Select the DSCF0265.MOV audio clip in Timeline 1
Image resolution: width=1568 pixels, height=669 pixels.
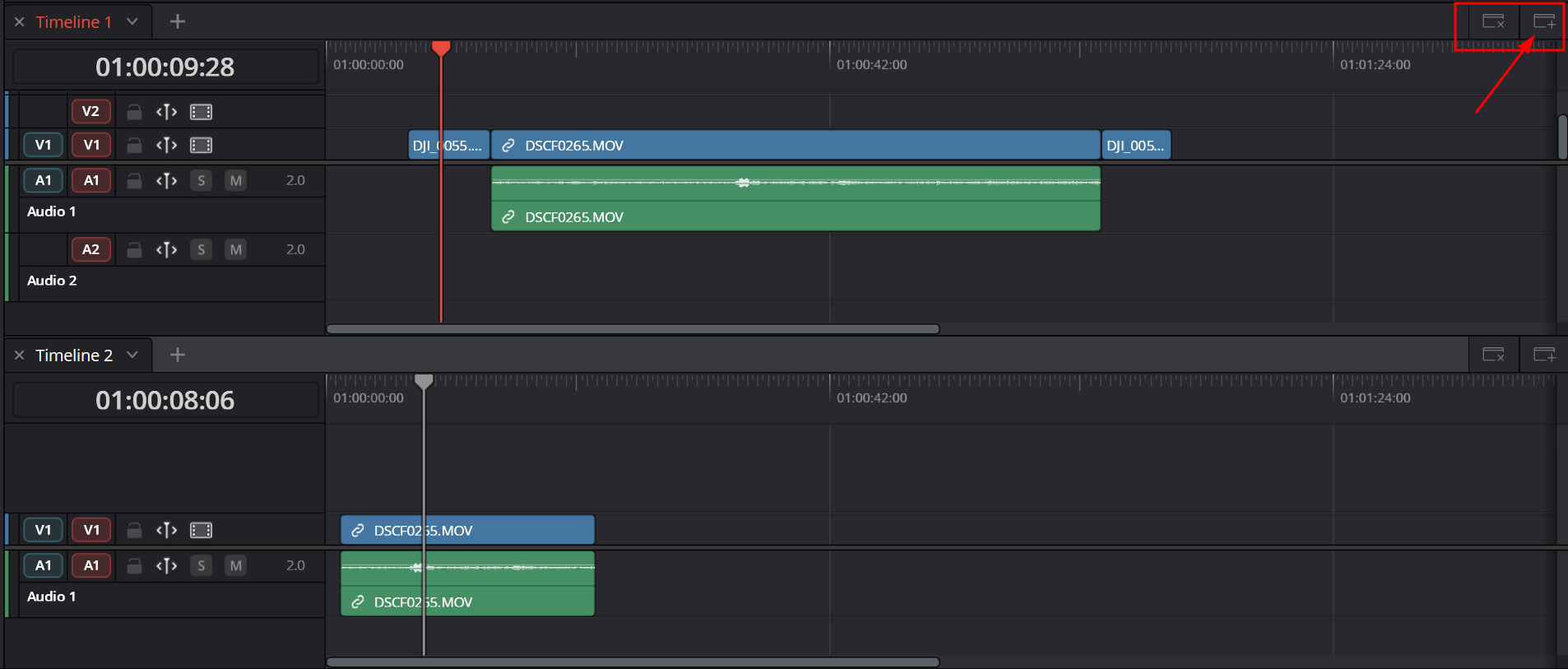pos(796,198)
